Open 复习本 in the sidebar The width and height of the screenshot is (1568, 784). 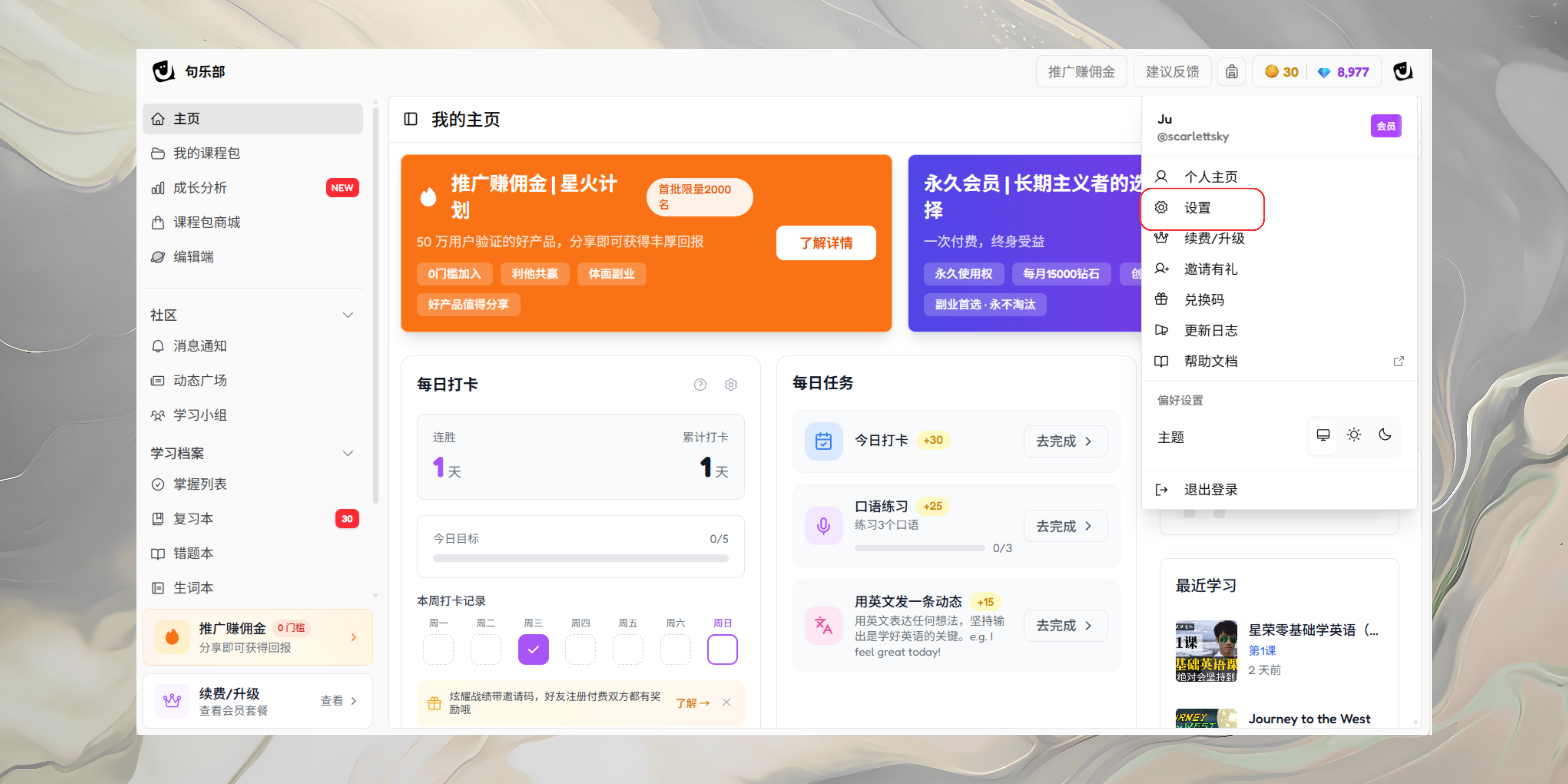pyautogui.click(x=193, y=519)
